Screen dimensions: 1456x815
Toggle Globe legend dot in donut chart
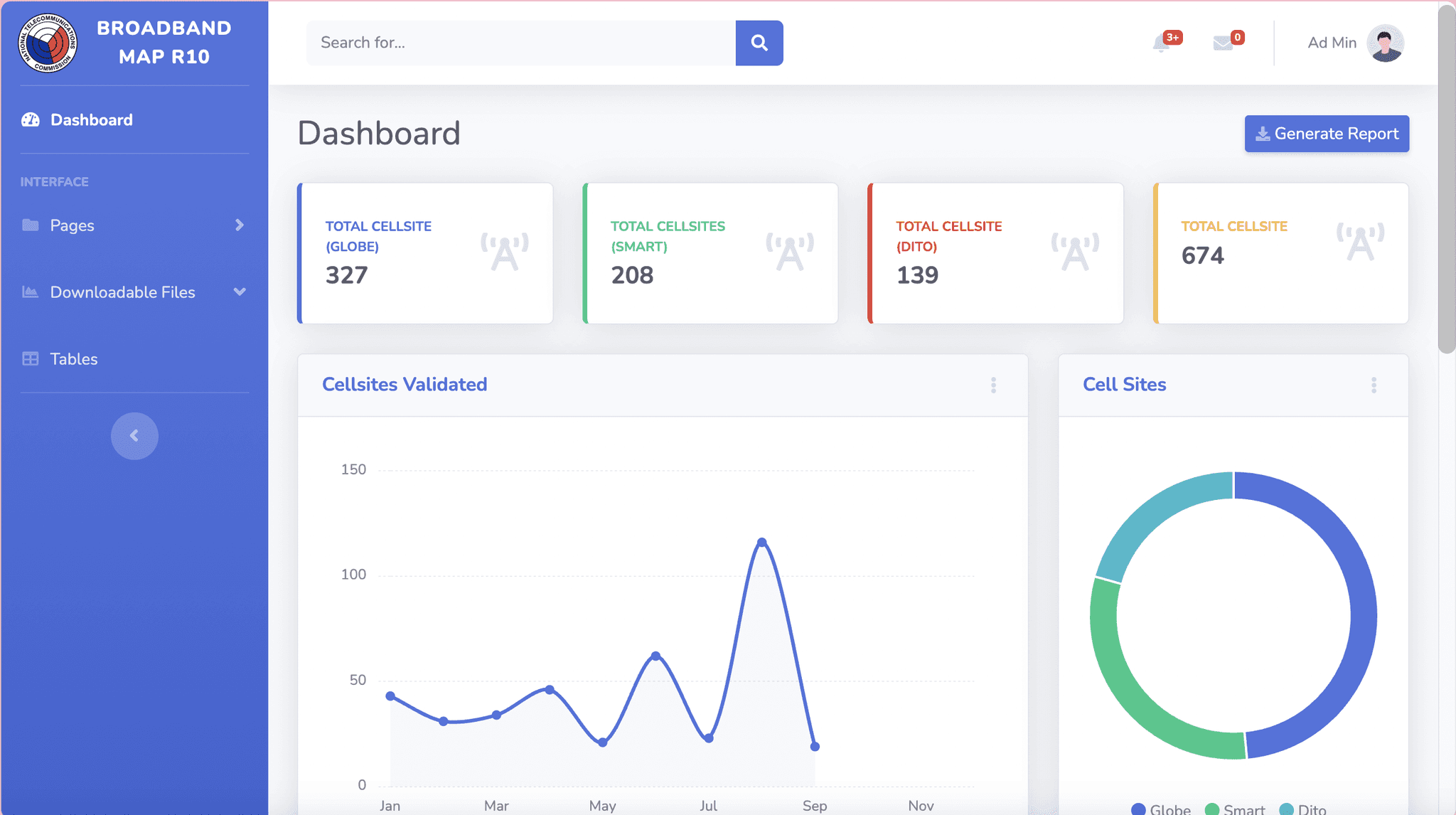pyautogui.click(x=1138, y=809)
